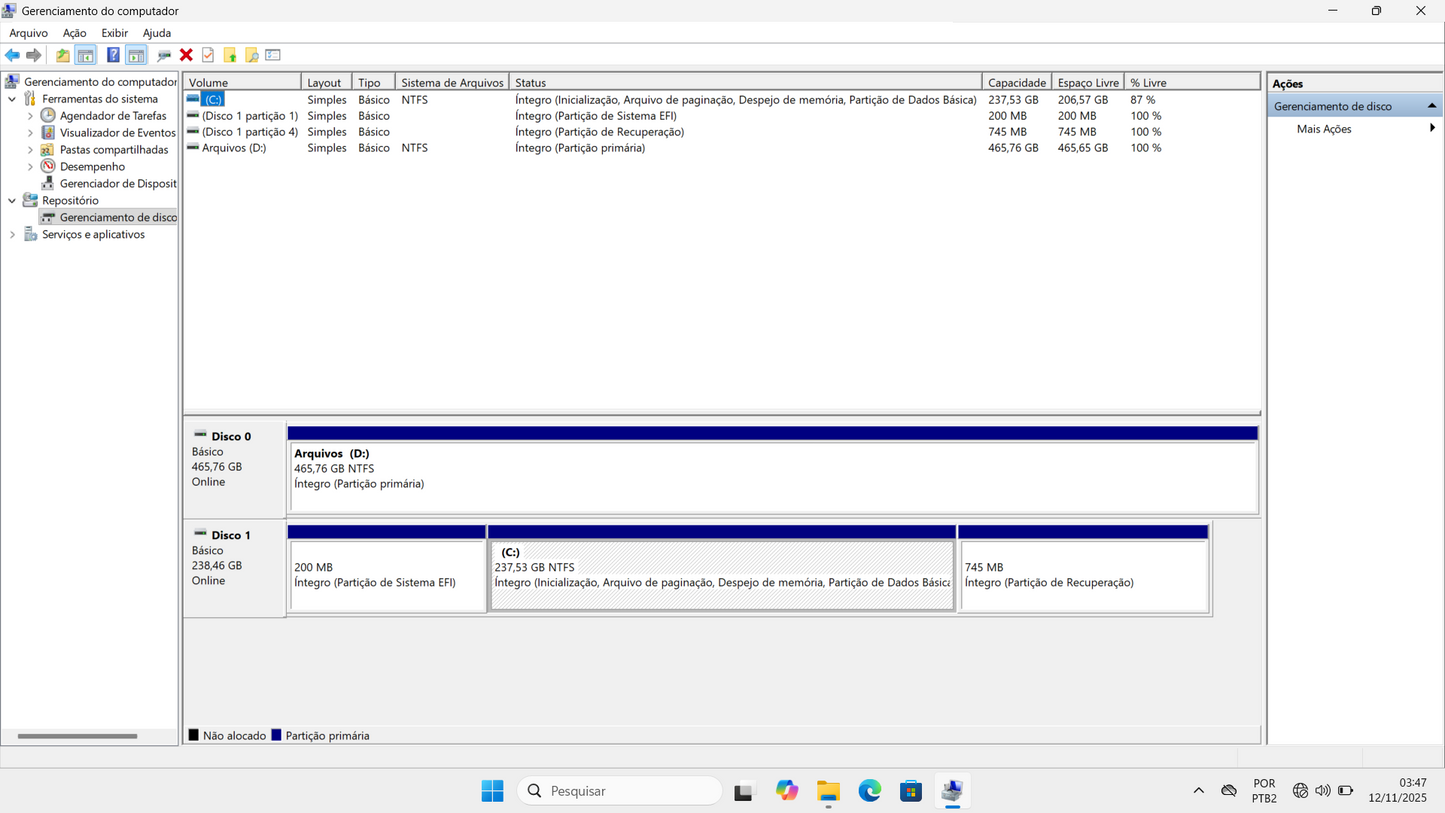The height and width of the screenshot is (813, 1445).
Task: Open the Exibir menu
Action: point(114,32)
